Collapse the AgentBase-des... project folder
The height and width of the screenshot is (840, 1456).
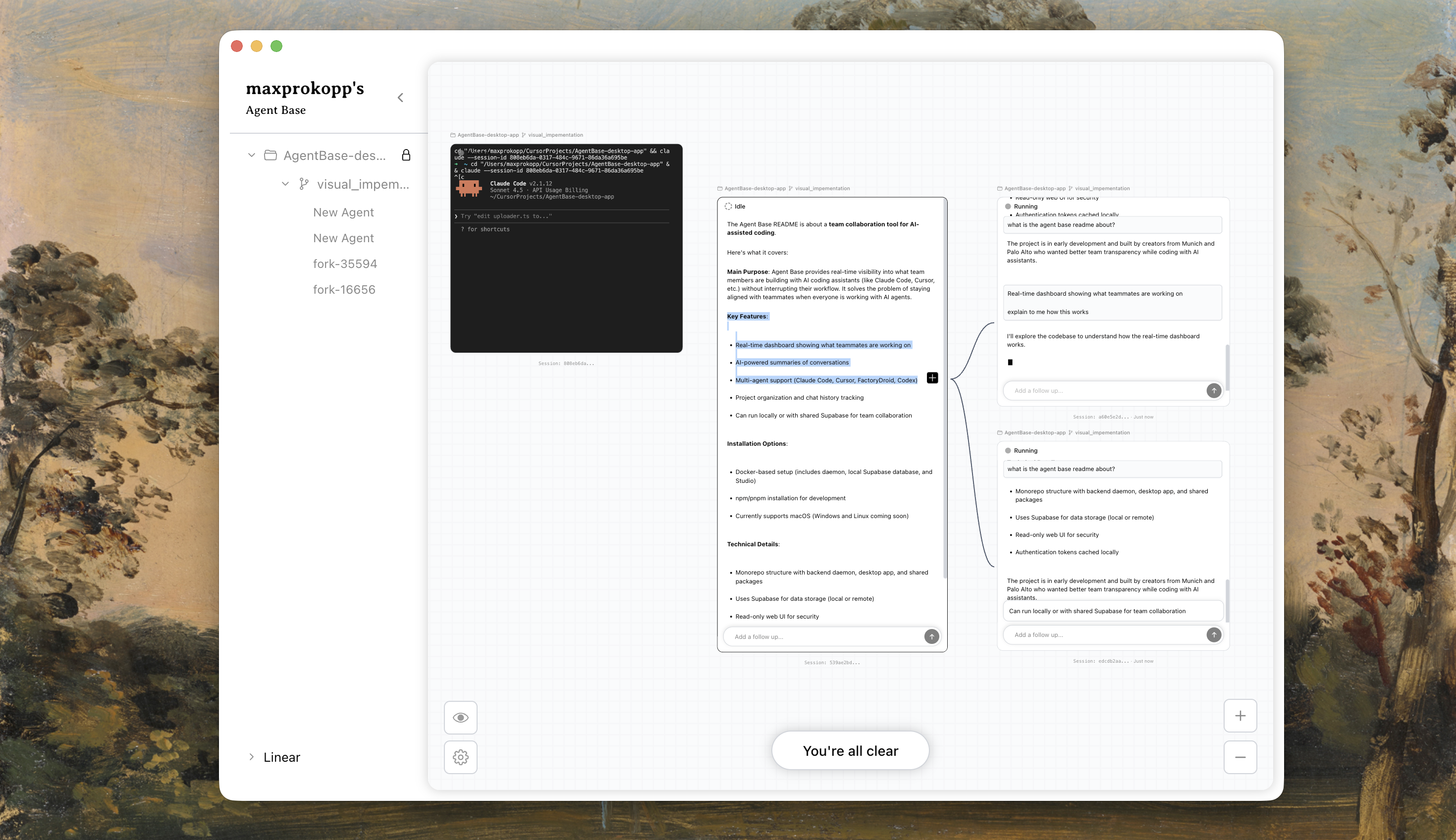[252, 155]
